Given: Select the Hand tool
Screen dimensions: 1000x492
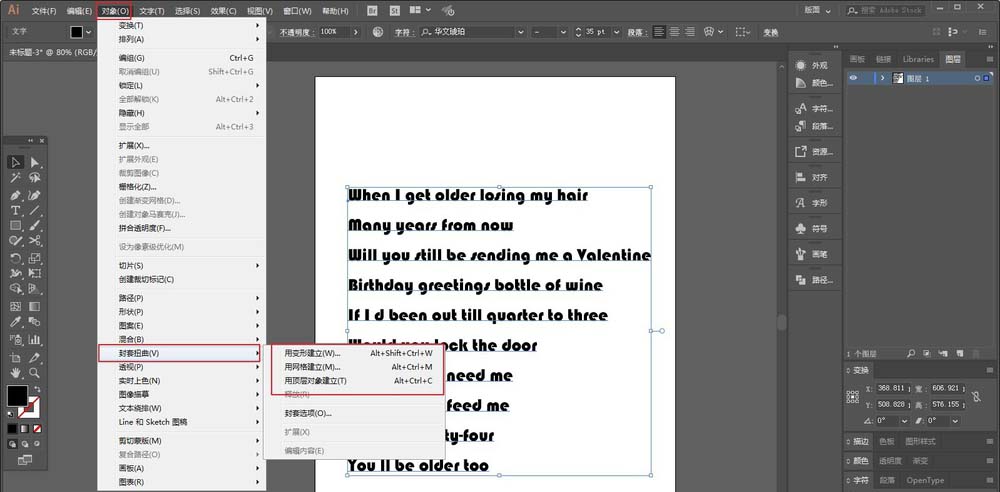Looking at the screenshot, I should pos(16,373).
